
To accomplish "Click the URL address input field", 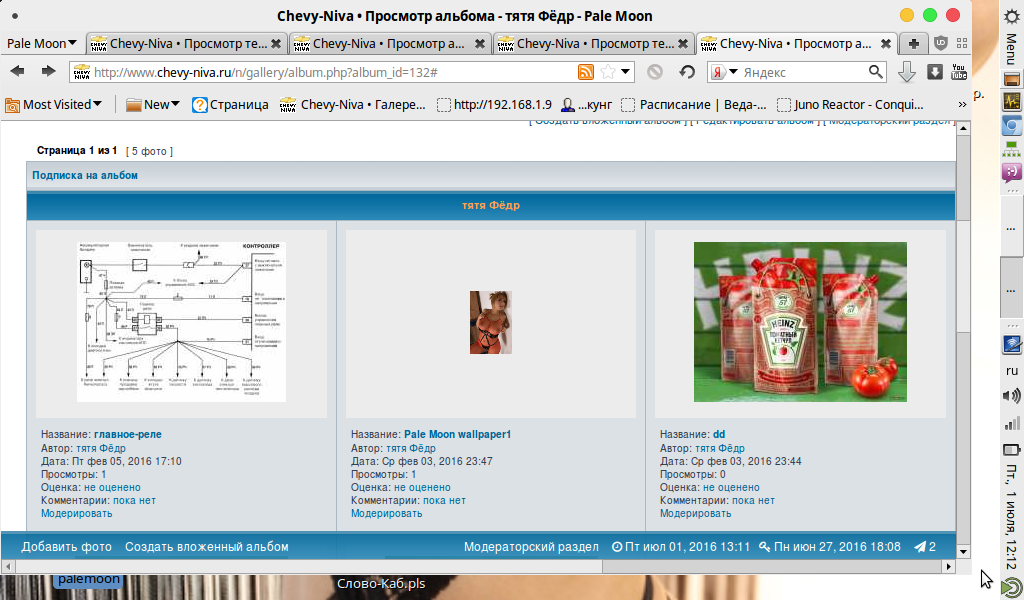I will coord(330,72).
